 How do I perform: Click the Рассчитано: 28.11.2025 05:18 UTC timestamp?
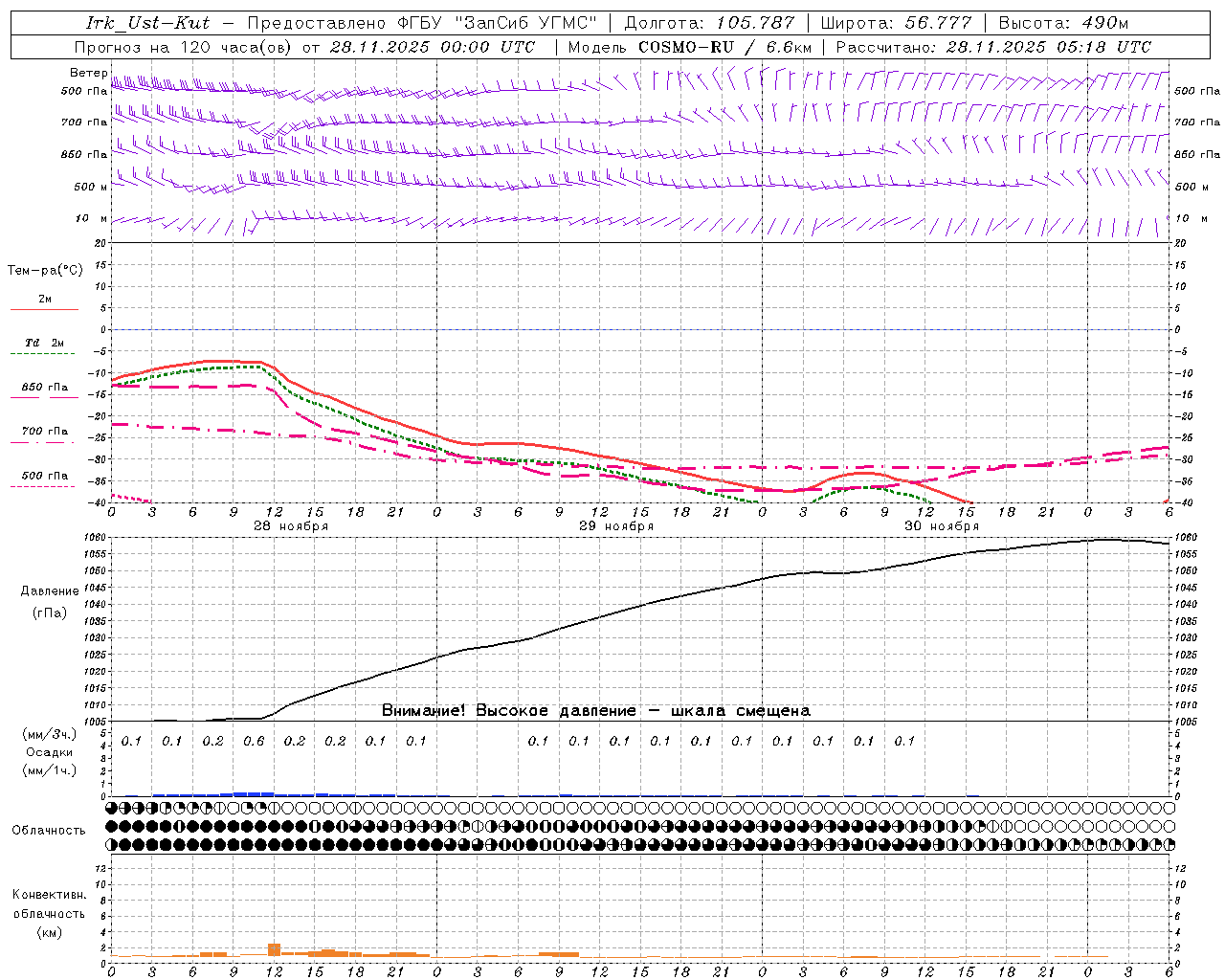tap(993, 47)
